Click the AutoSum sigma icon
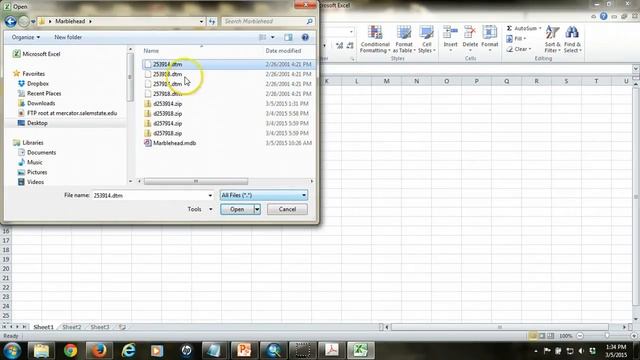 (x=510, y=28)
